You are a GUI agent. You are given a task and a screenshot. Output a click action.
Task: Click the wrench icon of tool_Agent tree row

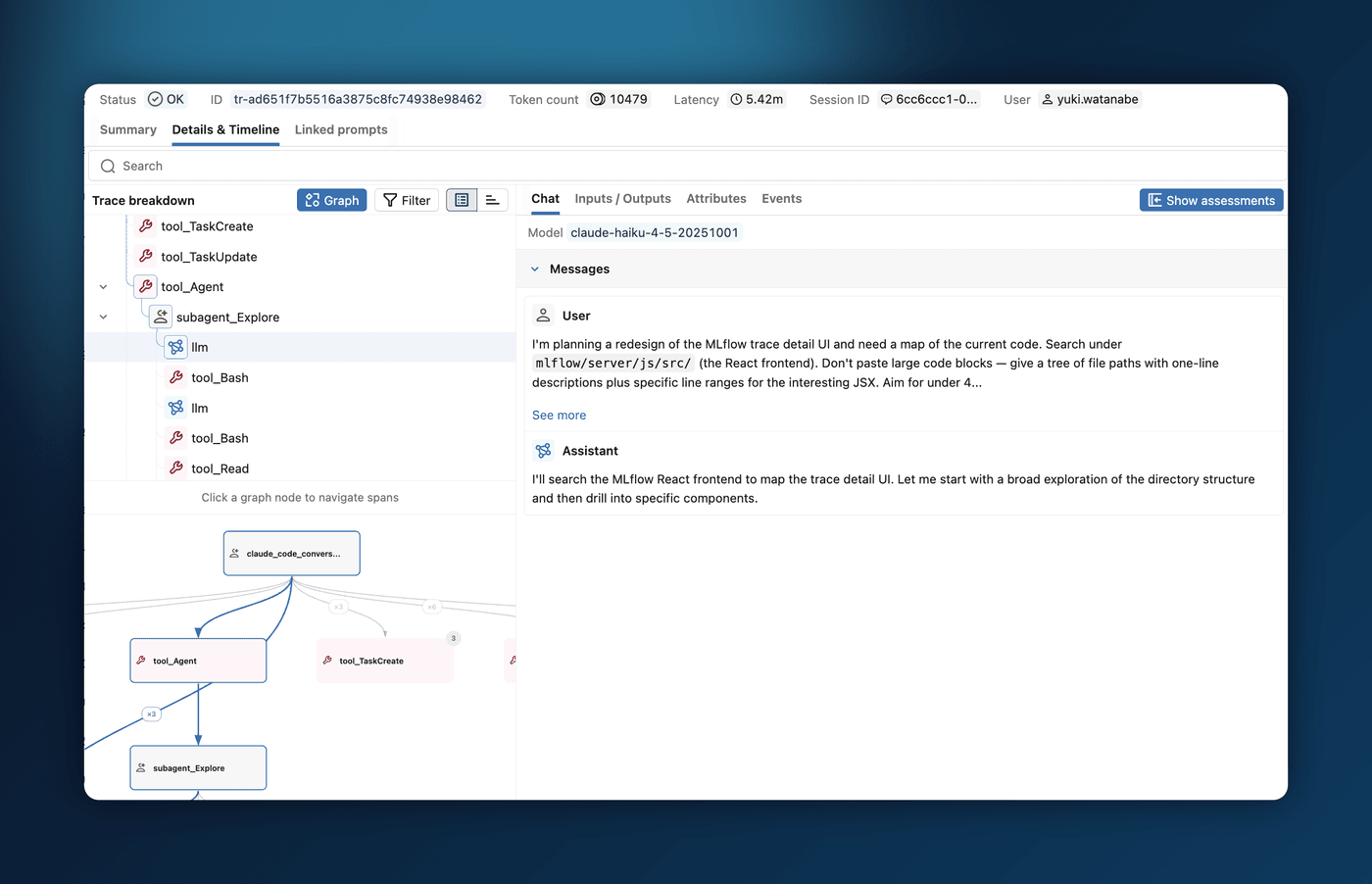point(145,287)
